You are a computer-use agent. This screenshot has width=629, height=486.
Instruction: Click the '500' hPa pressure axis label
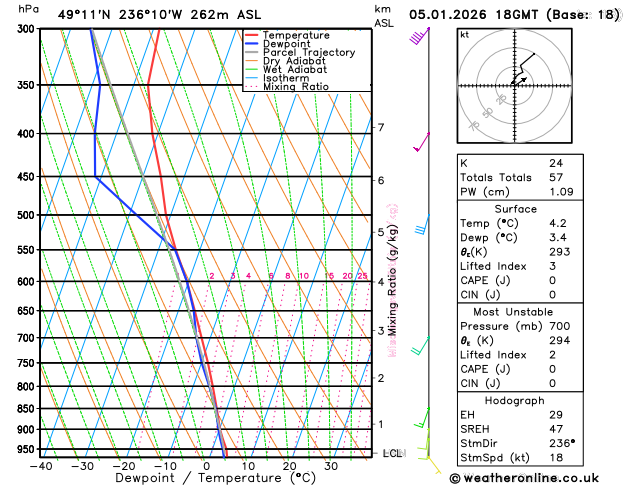pos(26,215)
